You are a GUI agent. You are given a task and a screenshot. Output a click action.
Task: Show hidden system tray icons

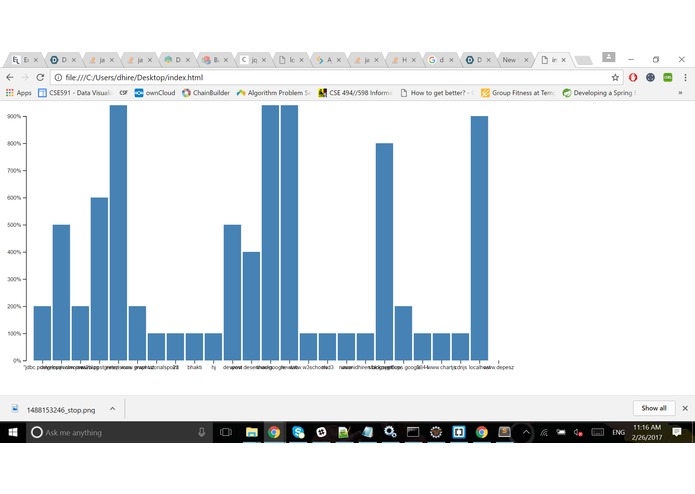526,432
